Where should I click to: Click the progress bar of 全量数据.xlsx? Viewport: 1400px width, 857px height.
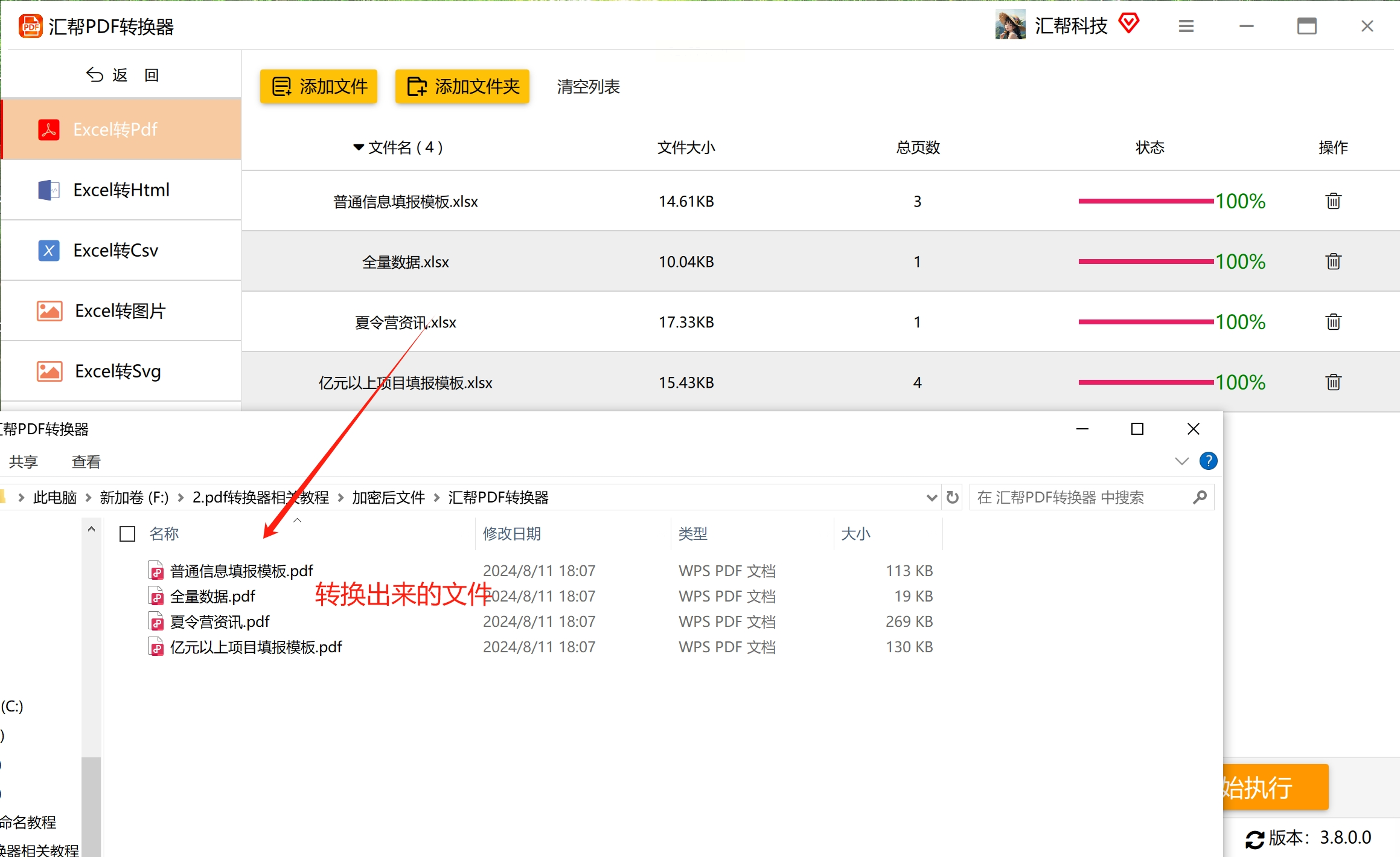coord(1146,262)
